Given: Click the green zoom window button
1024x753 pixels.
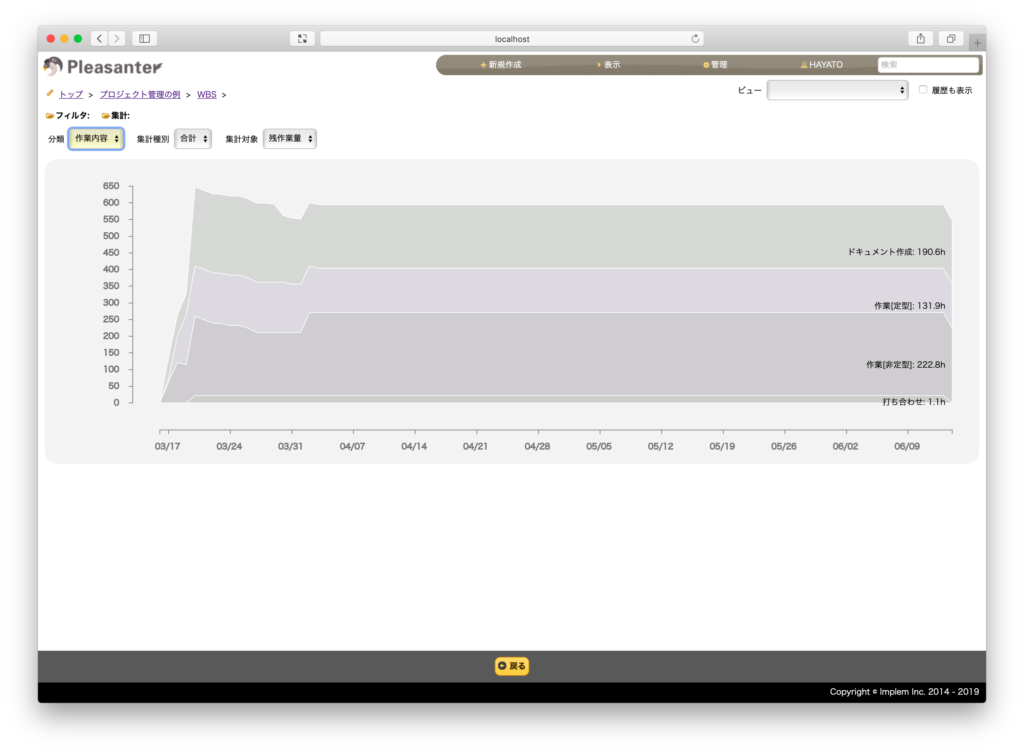Looking at the screenshot, I should [78, 39].
